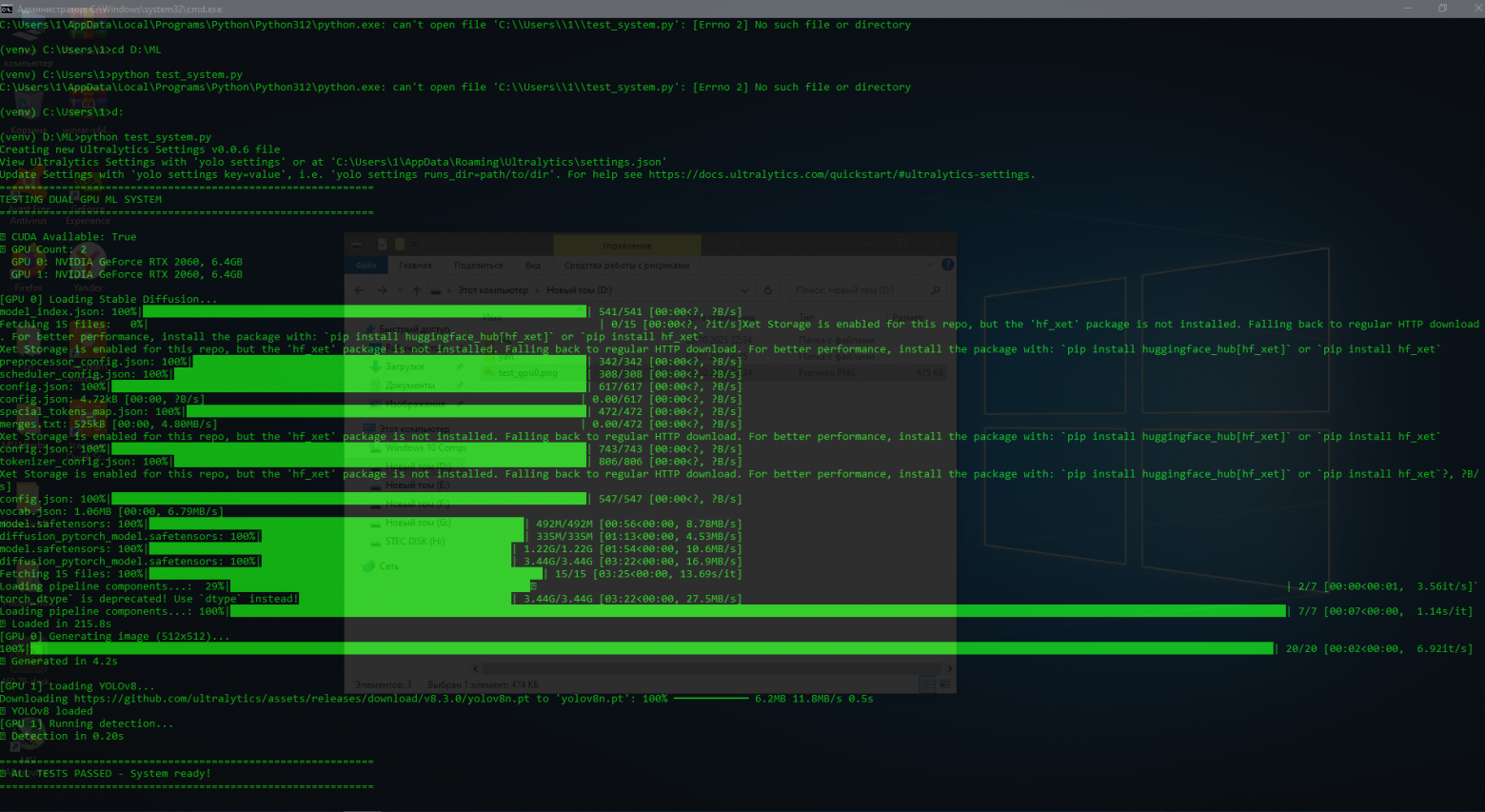Screen dimensions: 1485x812
Task: Select the Управление contextual tab
Action: pyautogui.click(x=626, y=246)
